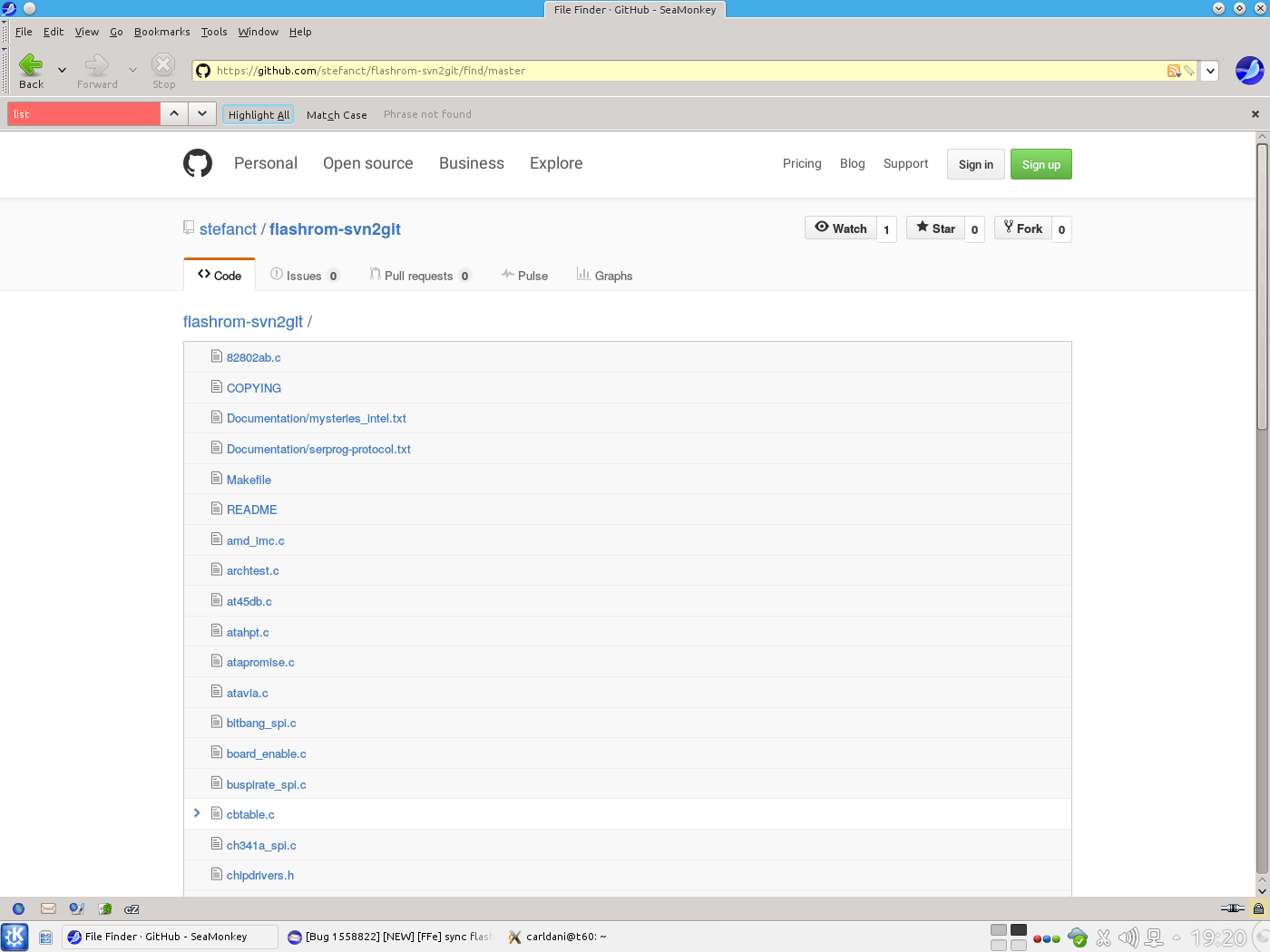Click the Forward arrow icon
The width and height of the screenshot is (1270, 952).
point(97,64)
